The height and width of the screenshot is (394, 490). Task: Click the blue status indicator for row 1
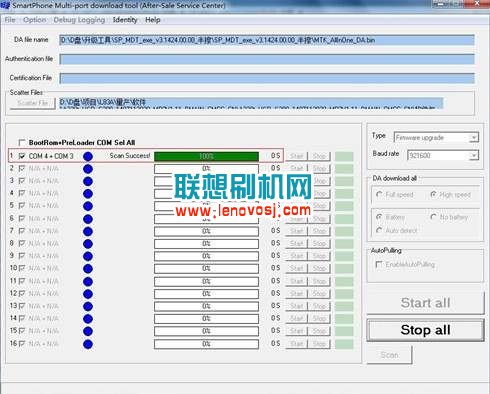point(88,156)
